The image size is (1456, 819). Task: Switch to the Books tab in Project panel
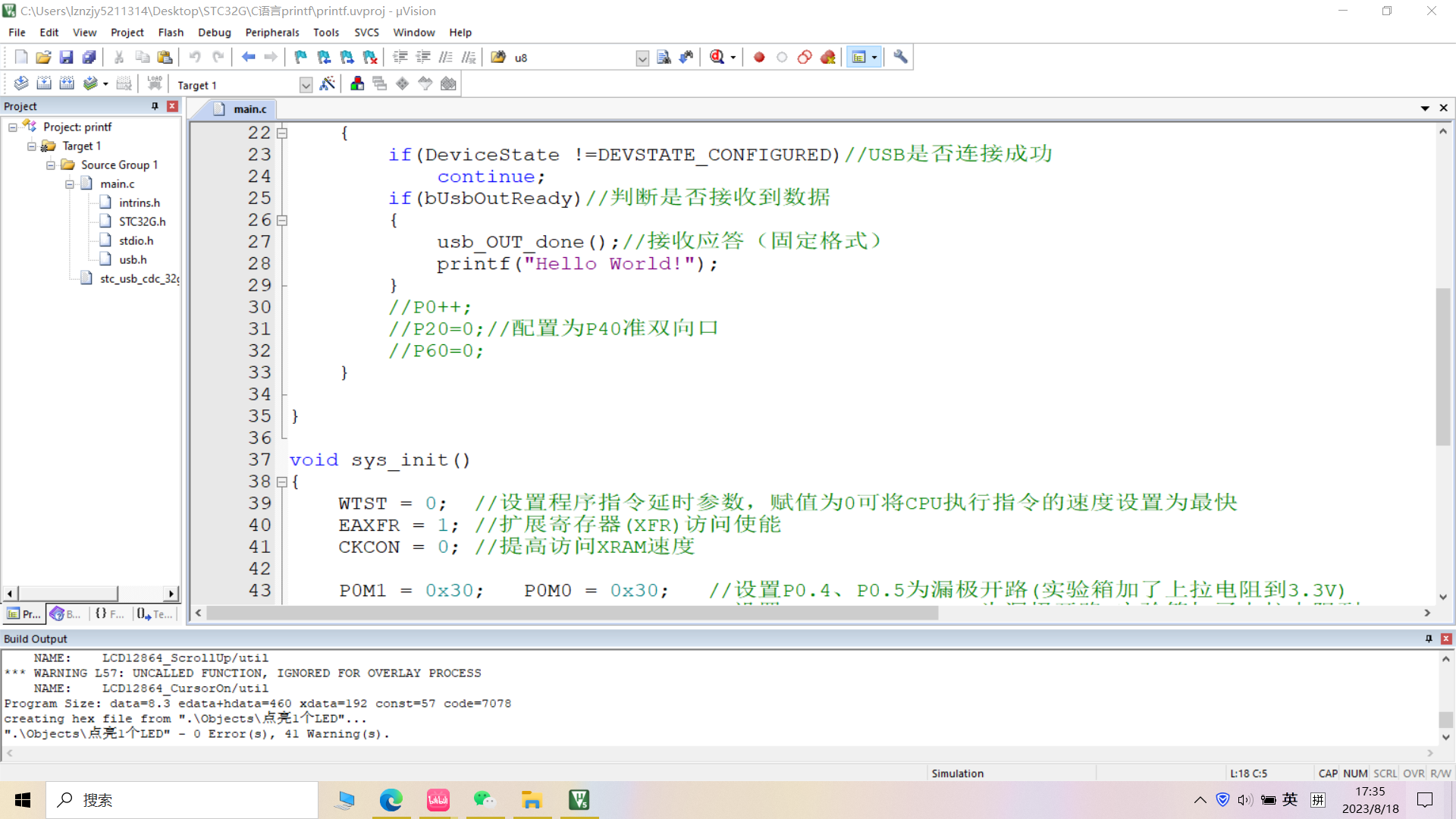click(x=67, y=613)
